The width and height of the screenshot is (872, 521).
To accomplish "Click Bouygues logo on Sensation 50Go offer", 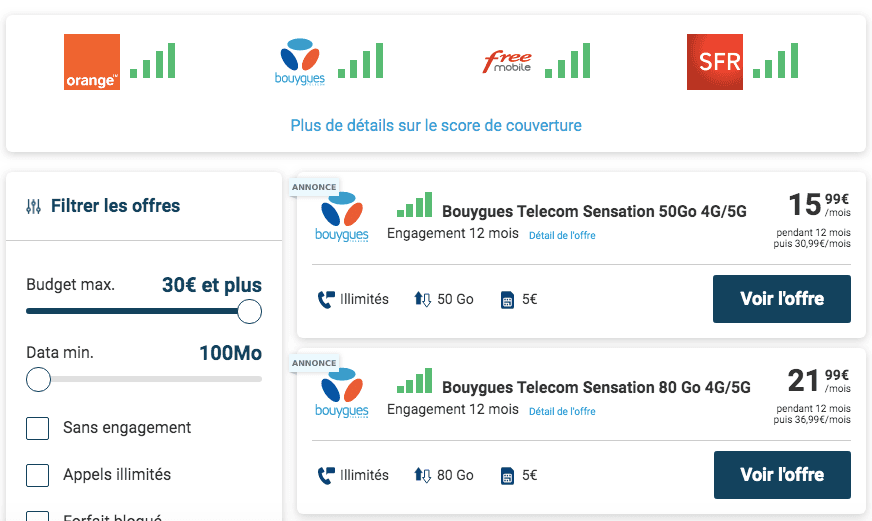I will (342, 219).
